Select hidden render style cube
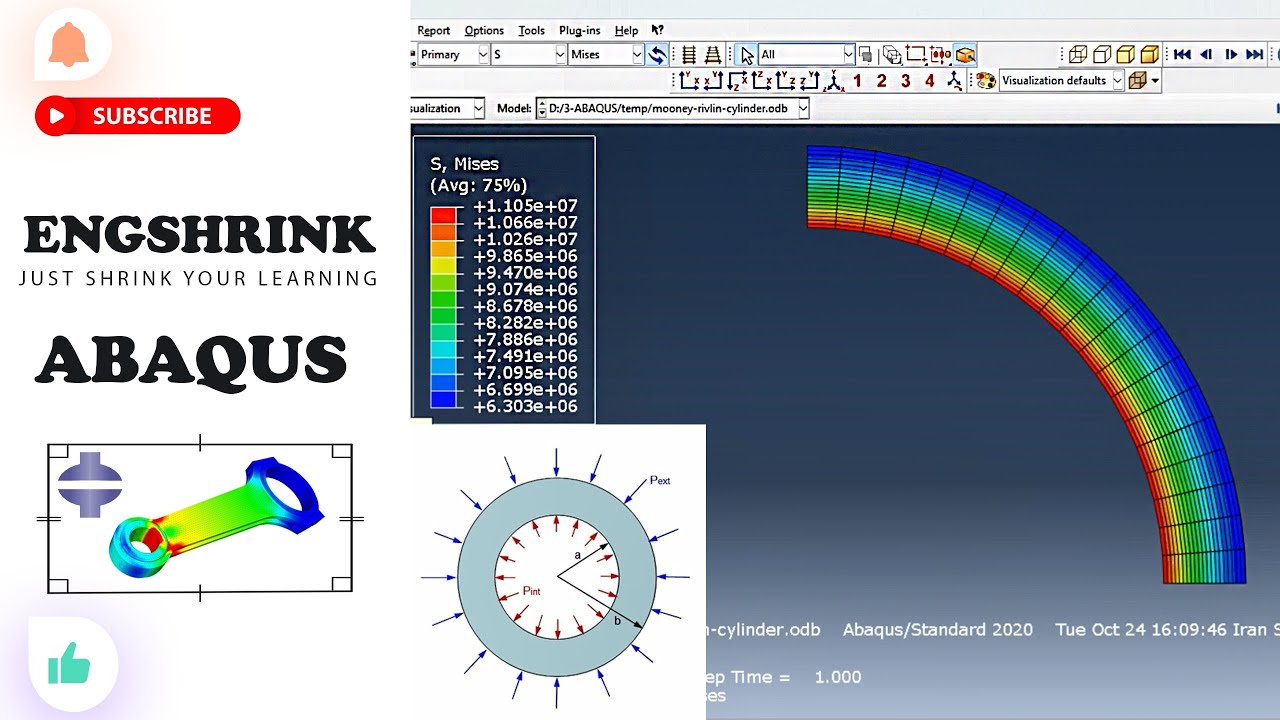The height and width of the screenshot is (720, 1280). (x=1102, y=54)
